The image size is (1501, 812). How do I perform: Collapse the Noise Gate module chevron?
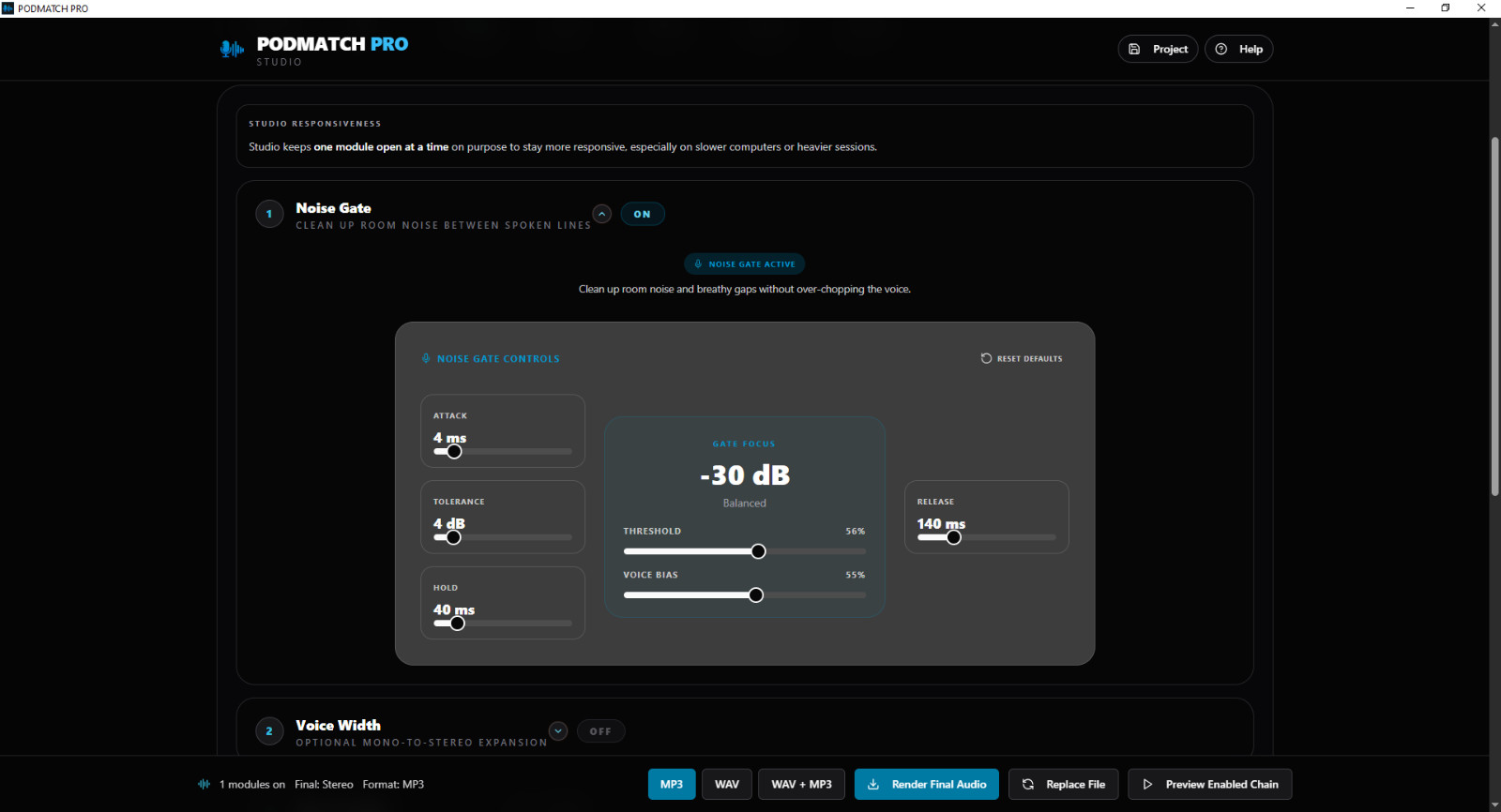click(602, 214)
